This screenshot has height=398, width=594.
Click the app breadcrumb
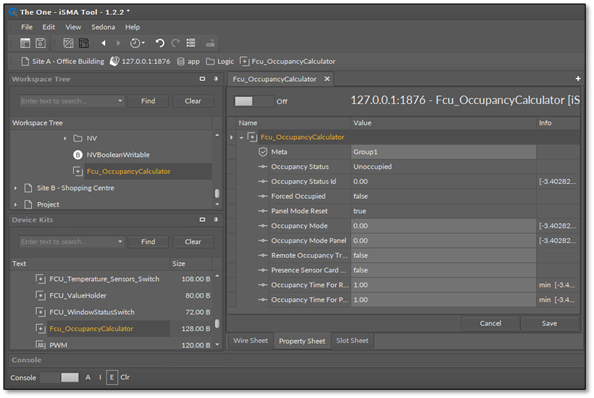point(188,61)
